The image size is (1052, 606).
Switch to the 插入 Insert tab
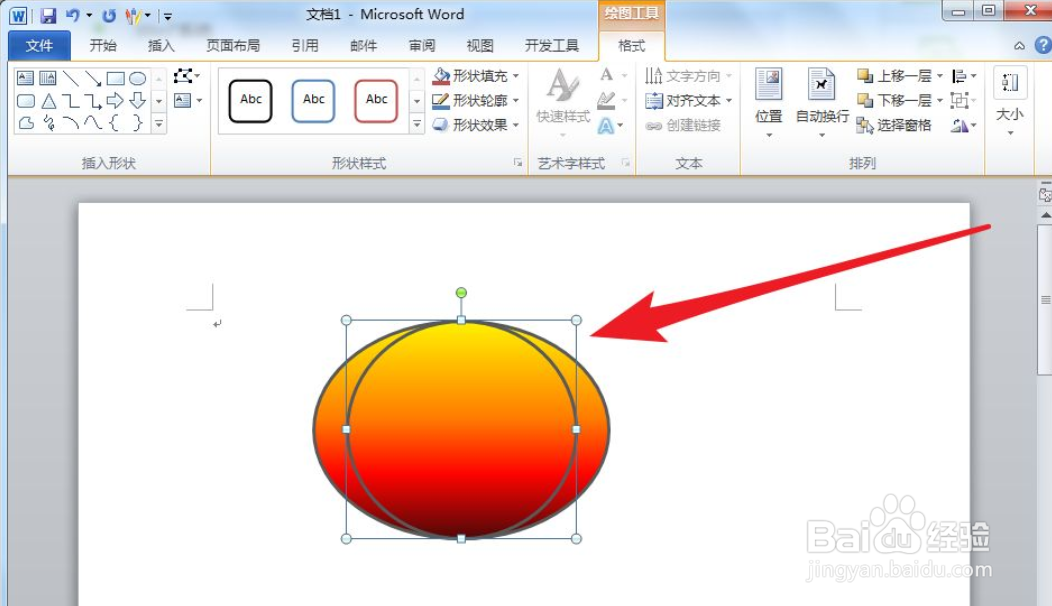pos(161,45)
